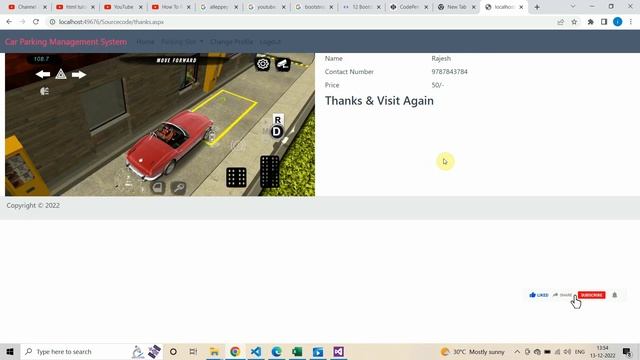Click the camera view icon in game image

(x=283, y=64)
